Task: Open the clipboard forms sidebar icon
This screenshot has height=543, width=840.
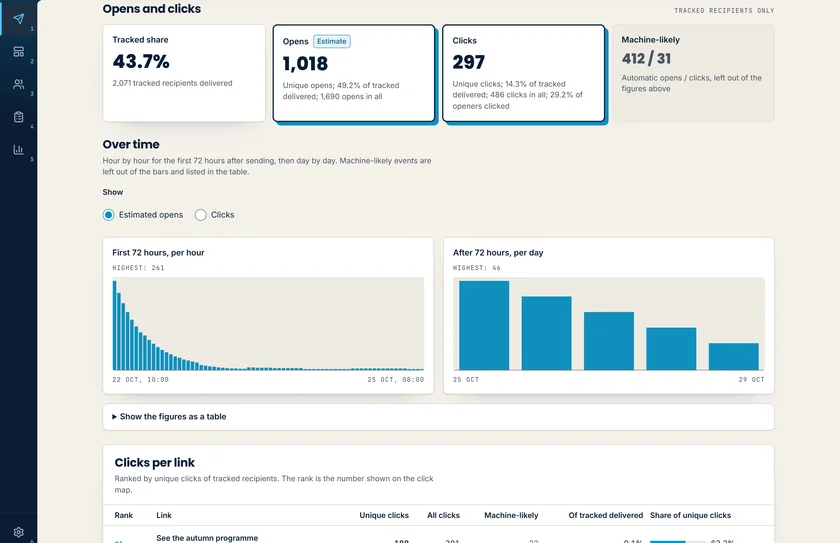Action: coord(19,117)
